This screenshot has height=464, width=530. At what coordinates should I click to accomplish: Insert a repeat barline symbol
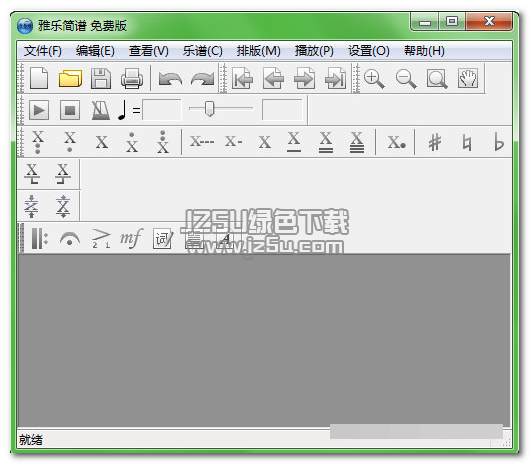pyautogui.click(x=40, y=239)
